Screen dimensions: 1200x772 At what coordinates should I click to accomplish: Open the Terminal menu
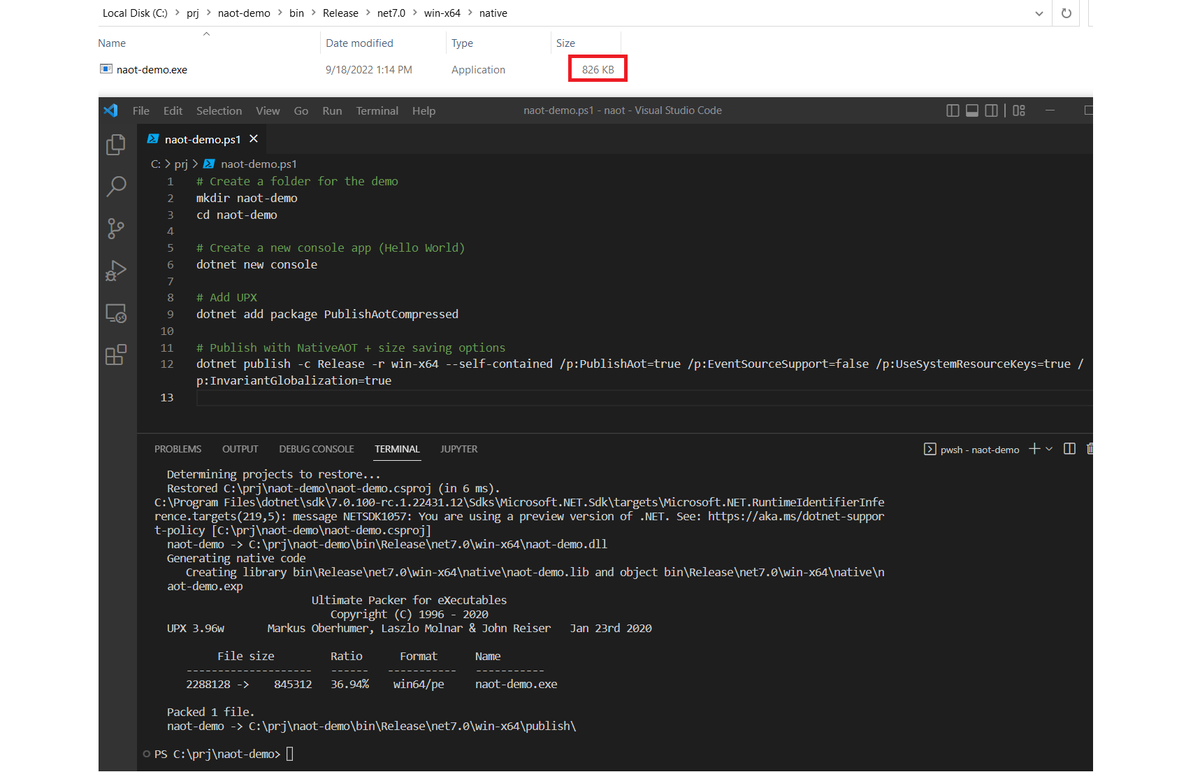point(377,111)
